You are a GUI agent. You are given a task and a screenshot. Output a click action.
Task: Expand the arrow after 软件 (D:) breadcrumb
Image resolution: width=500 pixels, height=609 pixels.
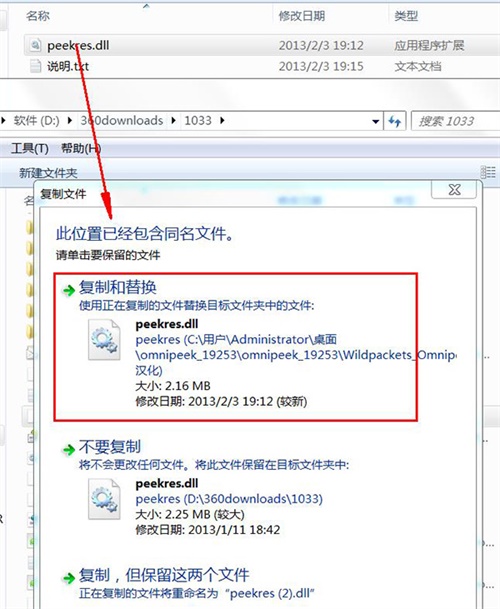[x=70, y=120]
